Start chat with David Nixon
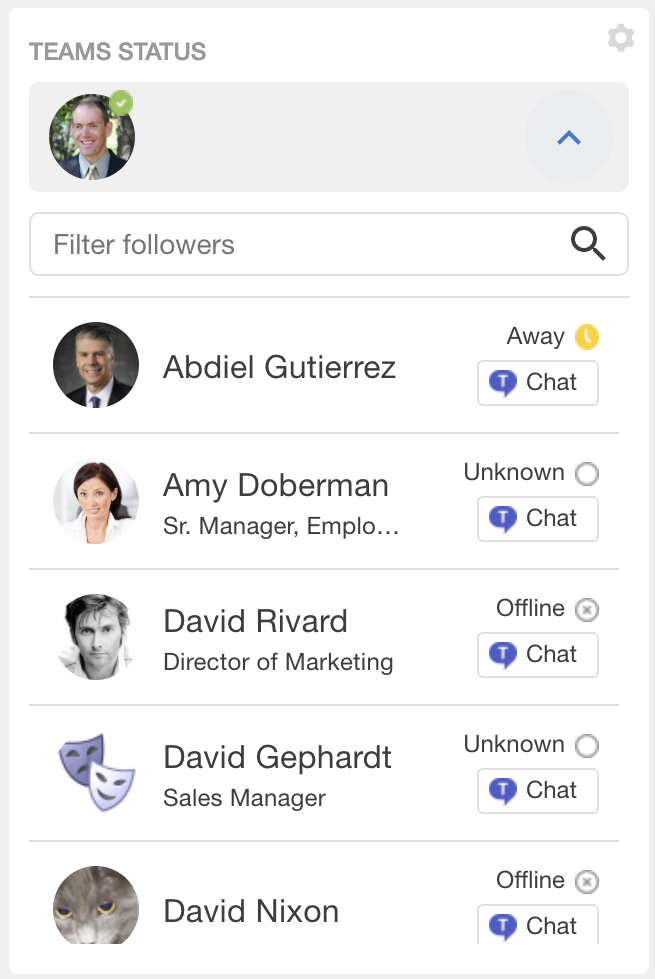 click(538, 925)
